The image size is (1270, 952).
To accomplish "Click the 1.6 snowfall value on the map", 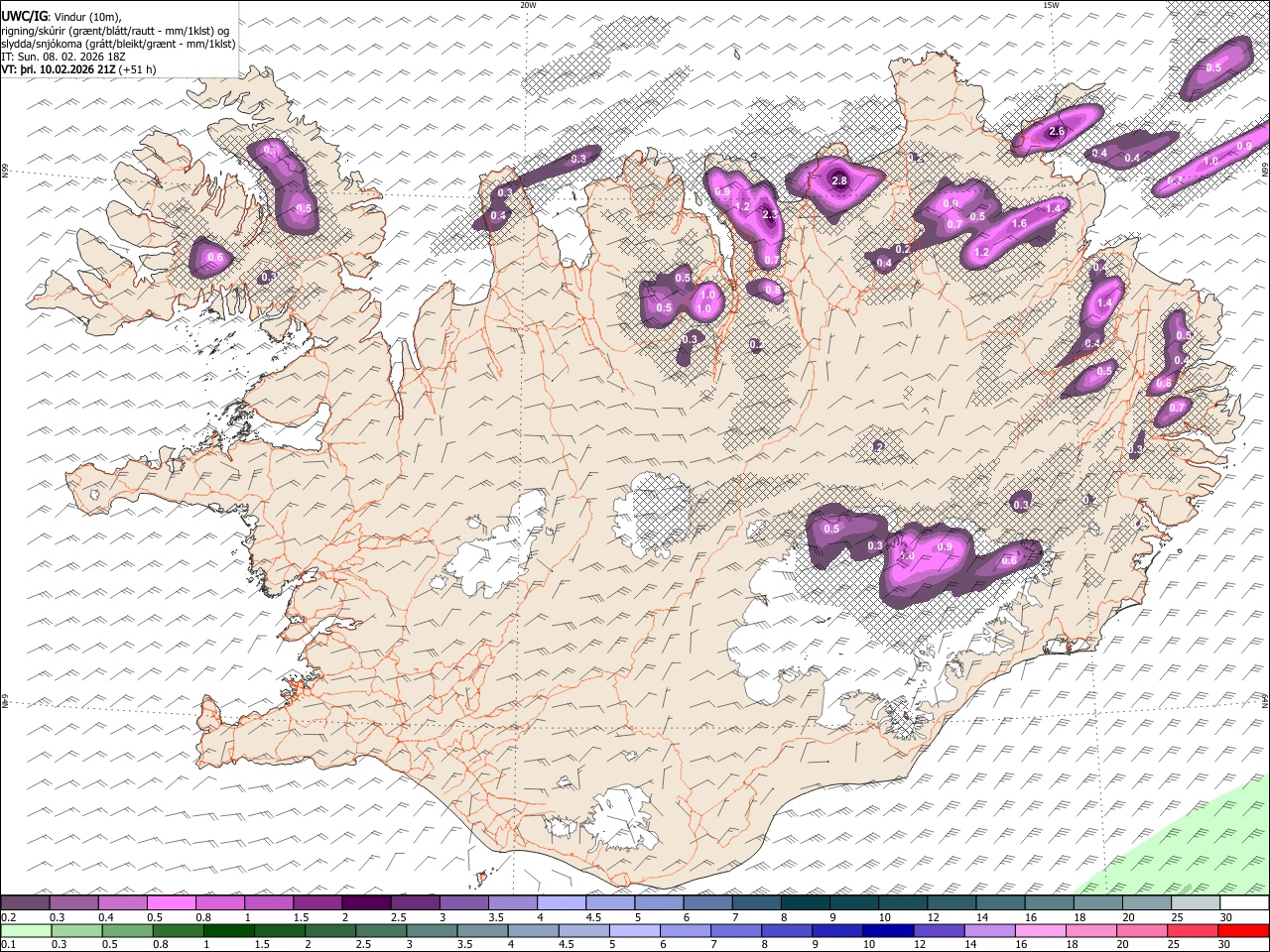I will (x=1019, y=224).
